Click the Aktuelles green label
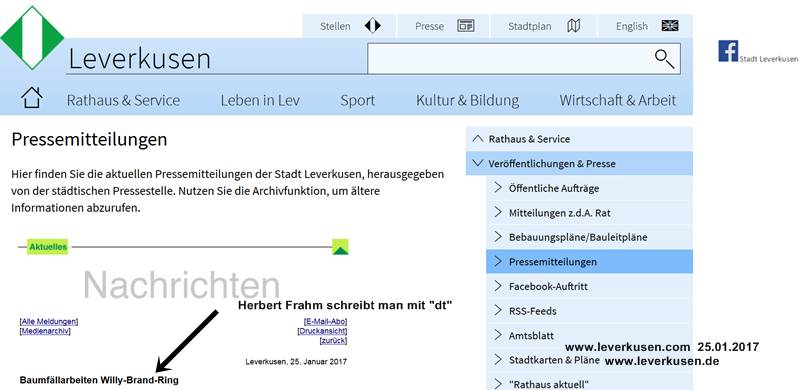This screenshot has width=800, height=390. (48, 247)
